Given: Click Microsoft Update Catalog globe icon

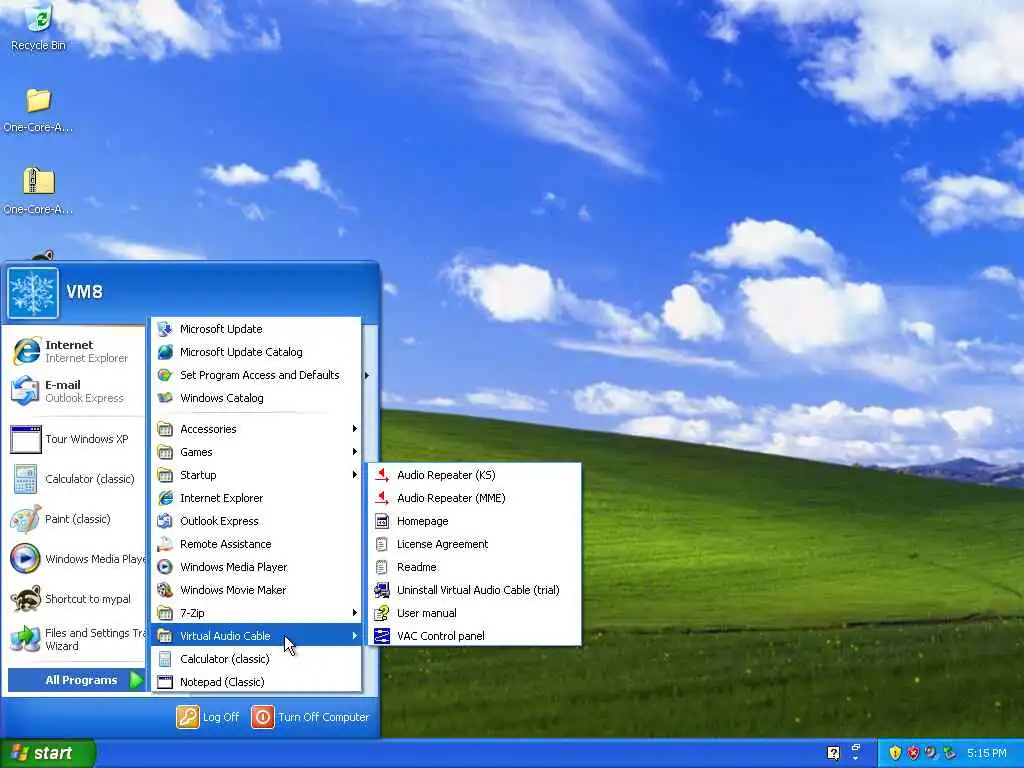Looking at the screenshot, I should [x=165, y=352].
